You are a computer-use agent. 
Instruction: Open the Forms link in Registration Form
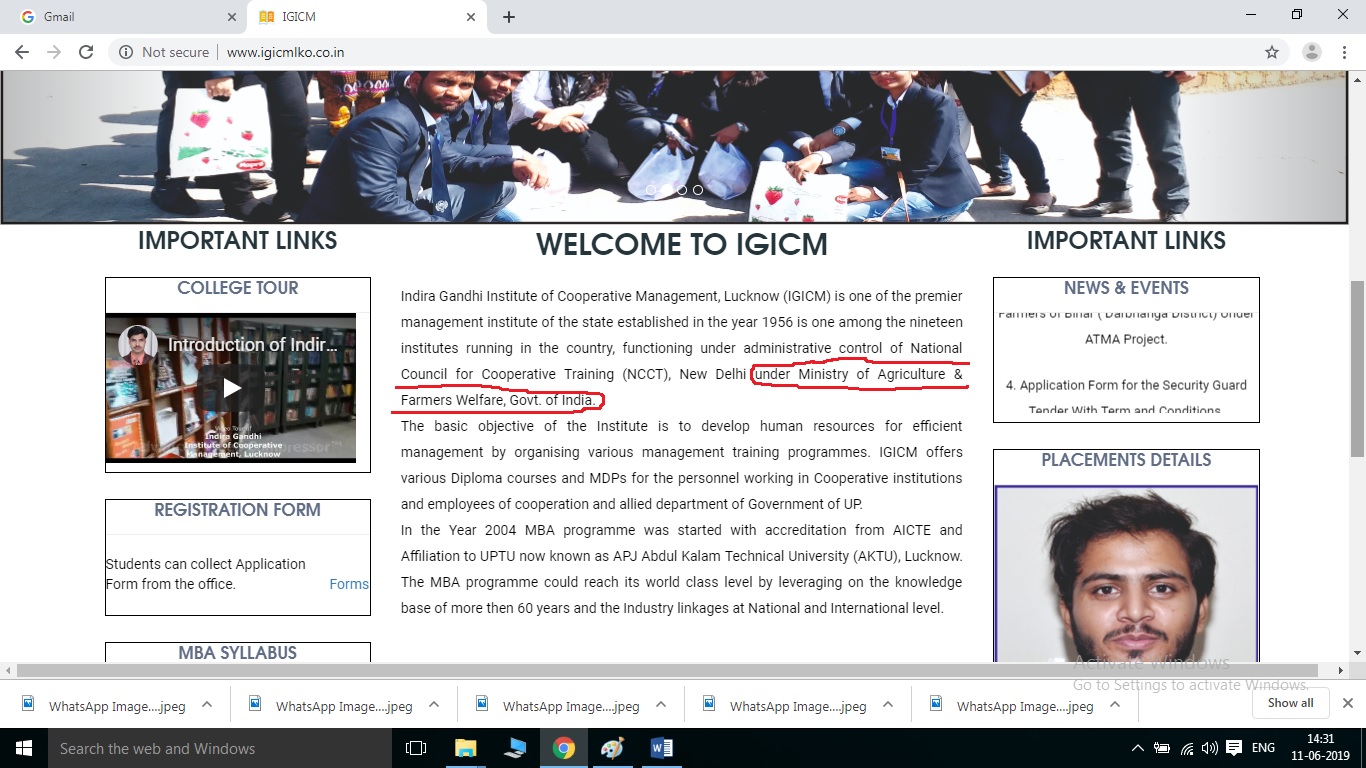point(349,584)
